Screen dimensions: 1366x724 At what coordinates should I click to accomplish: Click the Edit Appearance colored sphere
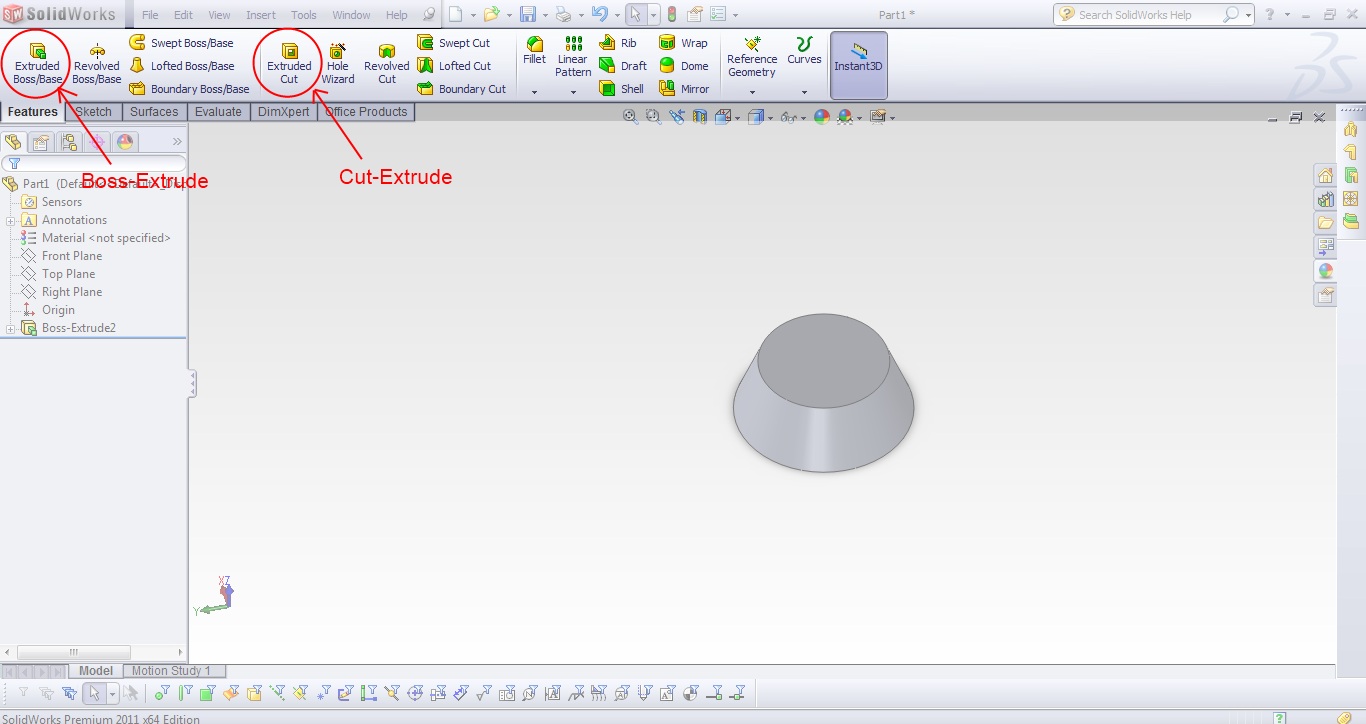tap(822, 116)
